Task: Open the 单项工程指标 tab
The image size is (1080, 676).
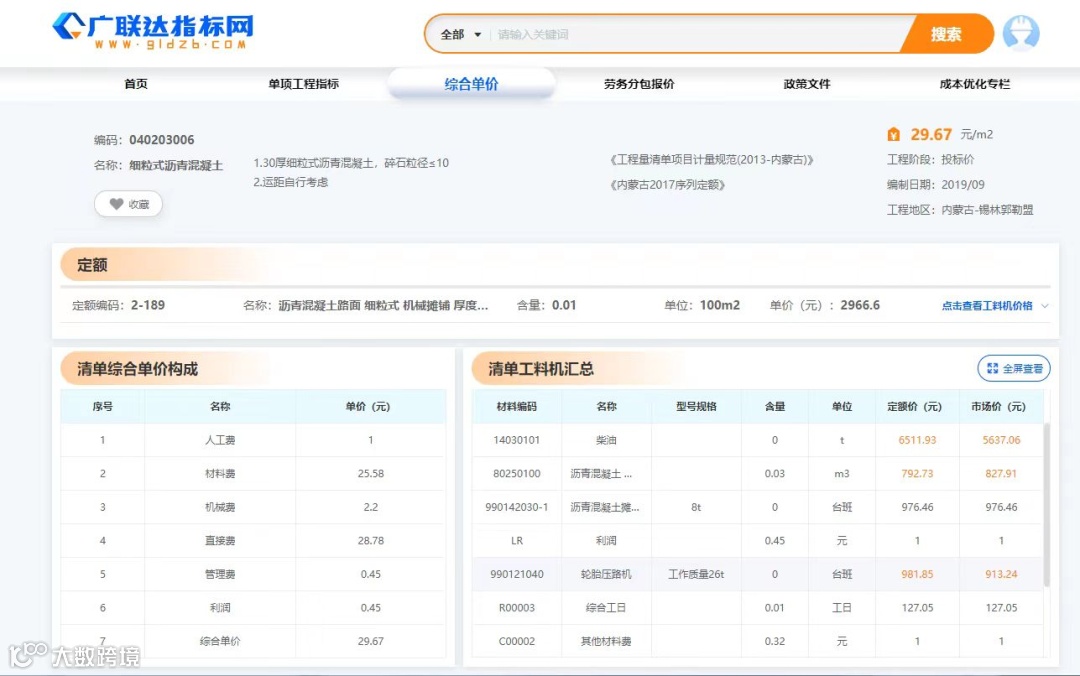Action: click(x=304, y=84)
